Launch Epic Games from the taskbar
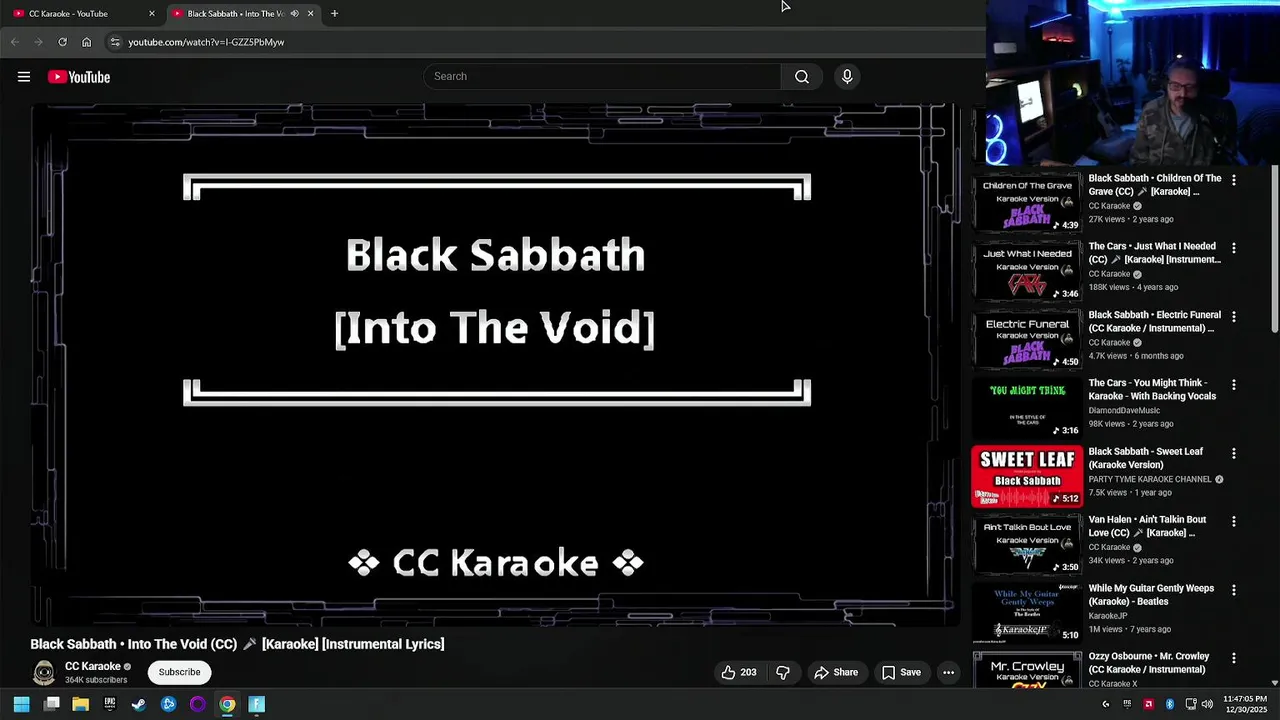Viewport: 1280px width, 720px height. click(x=110, y=704)
